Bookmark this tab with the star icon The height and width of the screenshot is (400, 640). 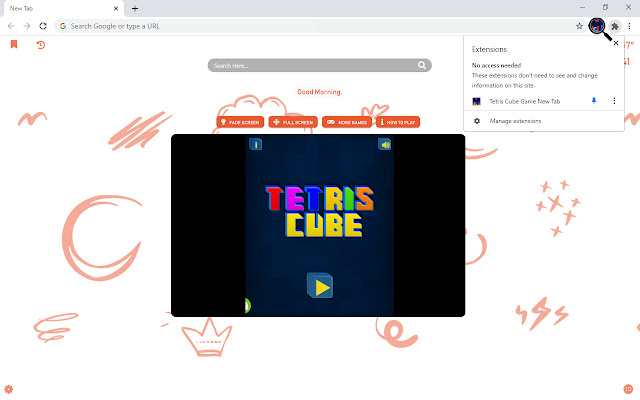coord(579,26)
